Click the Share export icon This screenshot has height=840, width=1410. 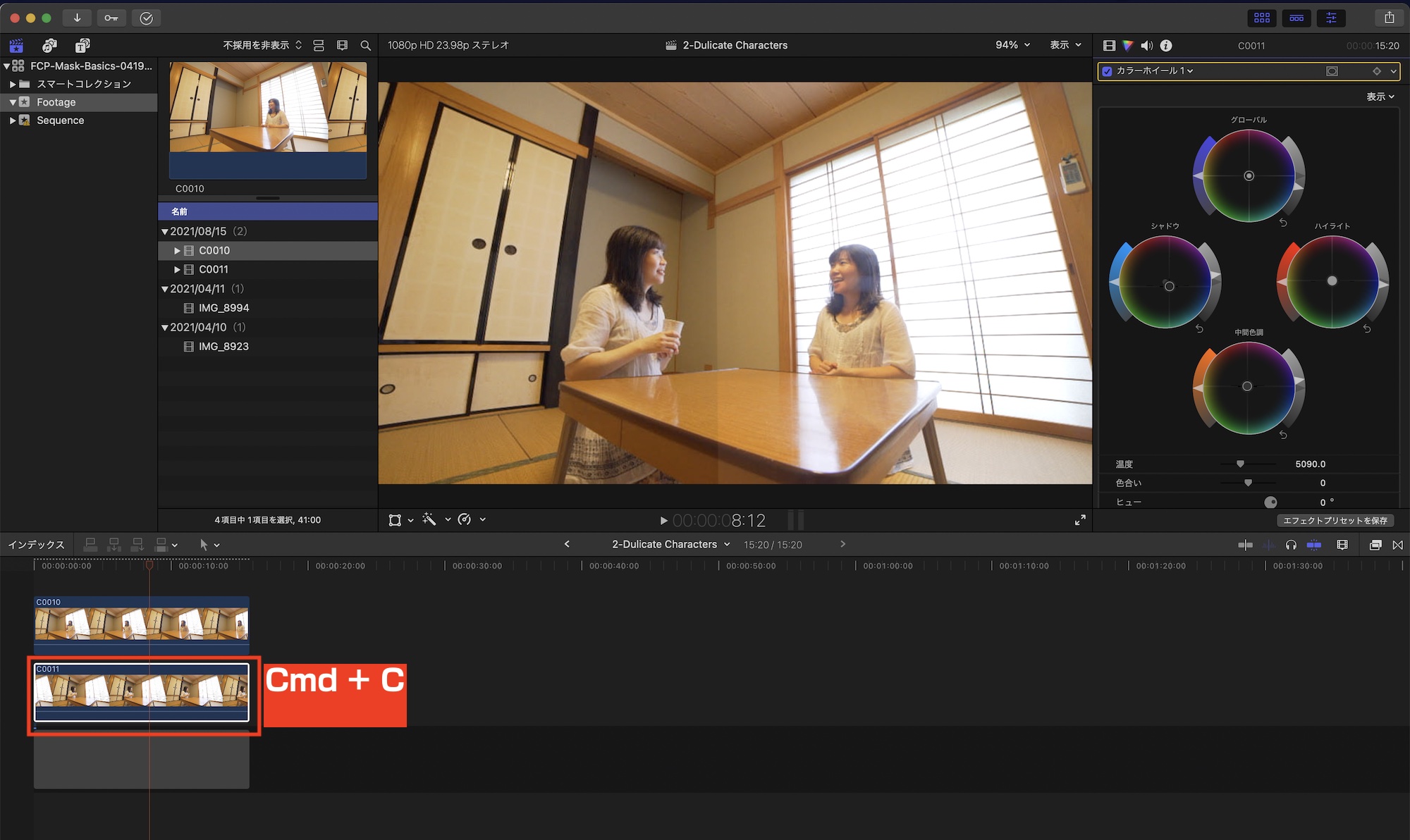1389,18
